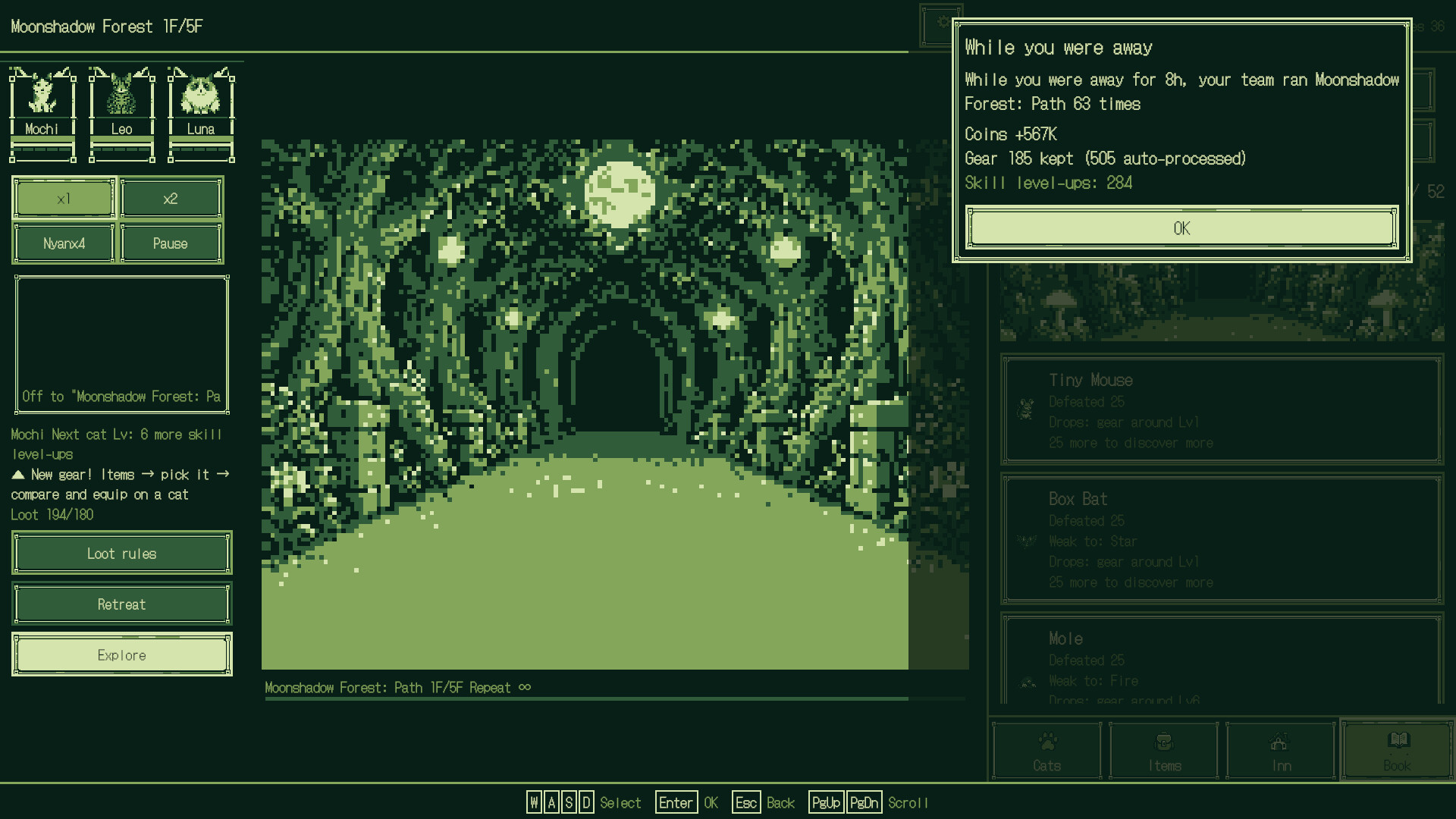Viewport: 1456px width, 819px height.
Task: Activate Nyanx4 speed mode
Action: pos(64,243)
